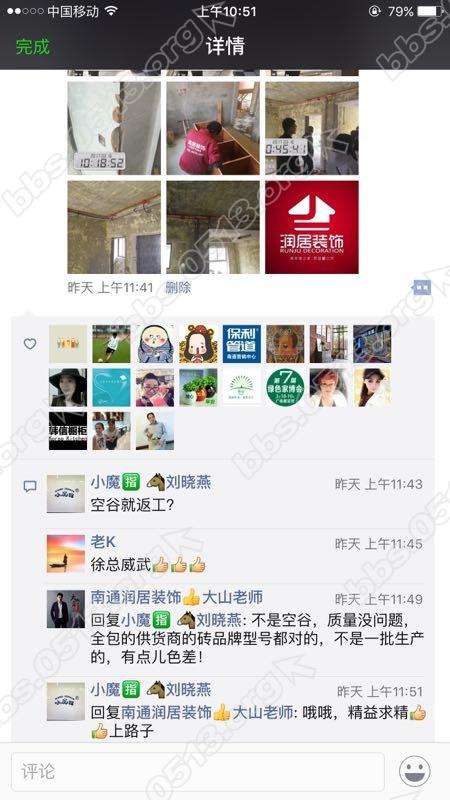
Task: Open the 南通润居装饰 大山老师 name link
Action: [x=177, y=597]
